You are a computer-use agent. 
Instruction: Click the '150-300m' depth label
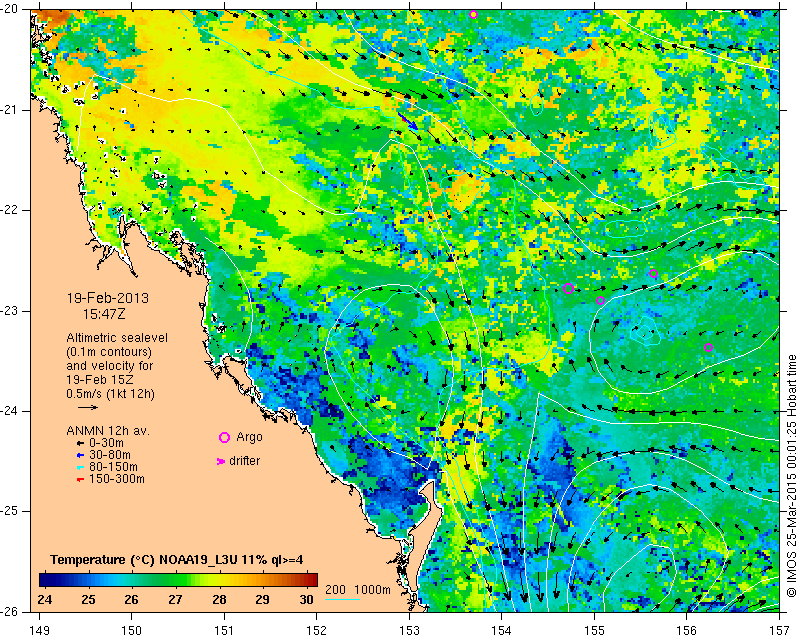[x=117, y=479]
